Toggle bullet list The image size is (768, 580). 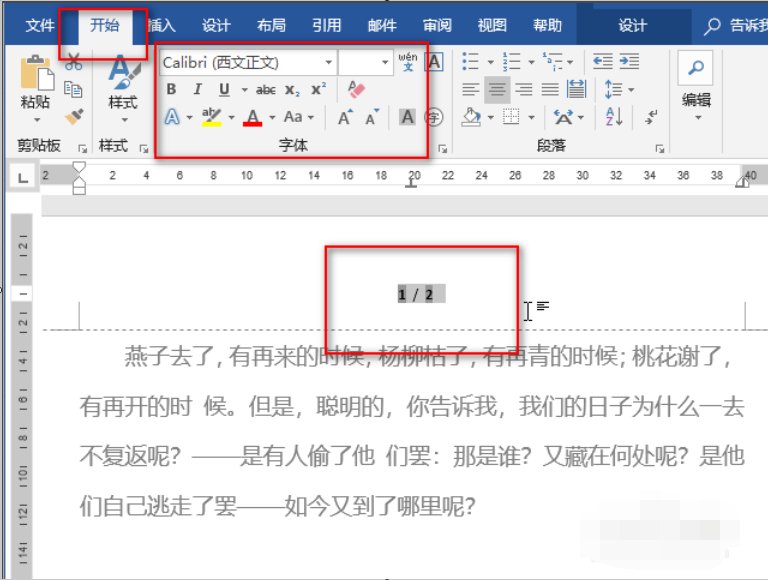(470, 62)
